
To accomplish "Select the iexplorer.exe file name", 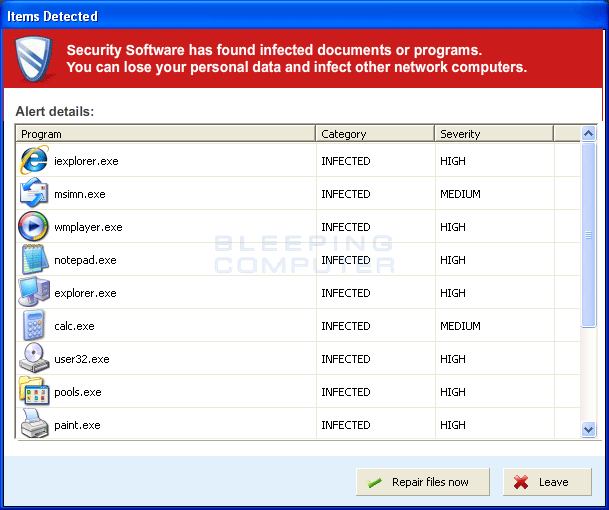I will [x=86, y=161].
